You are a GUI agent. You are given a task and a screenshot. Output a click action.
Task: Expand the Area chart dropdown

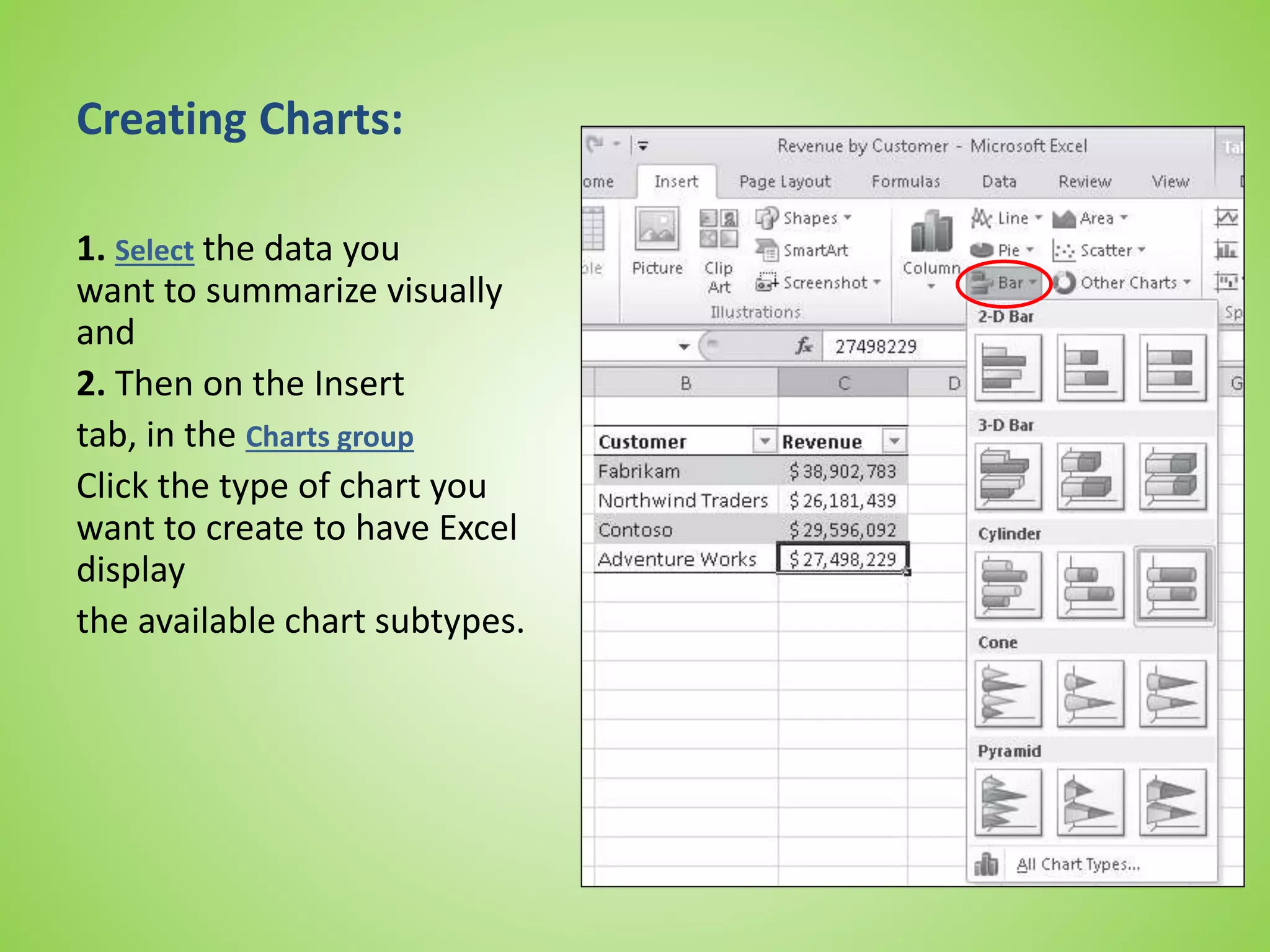(x=1090, y=218)
